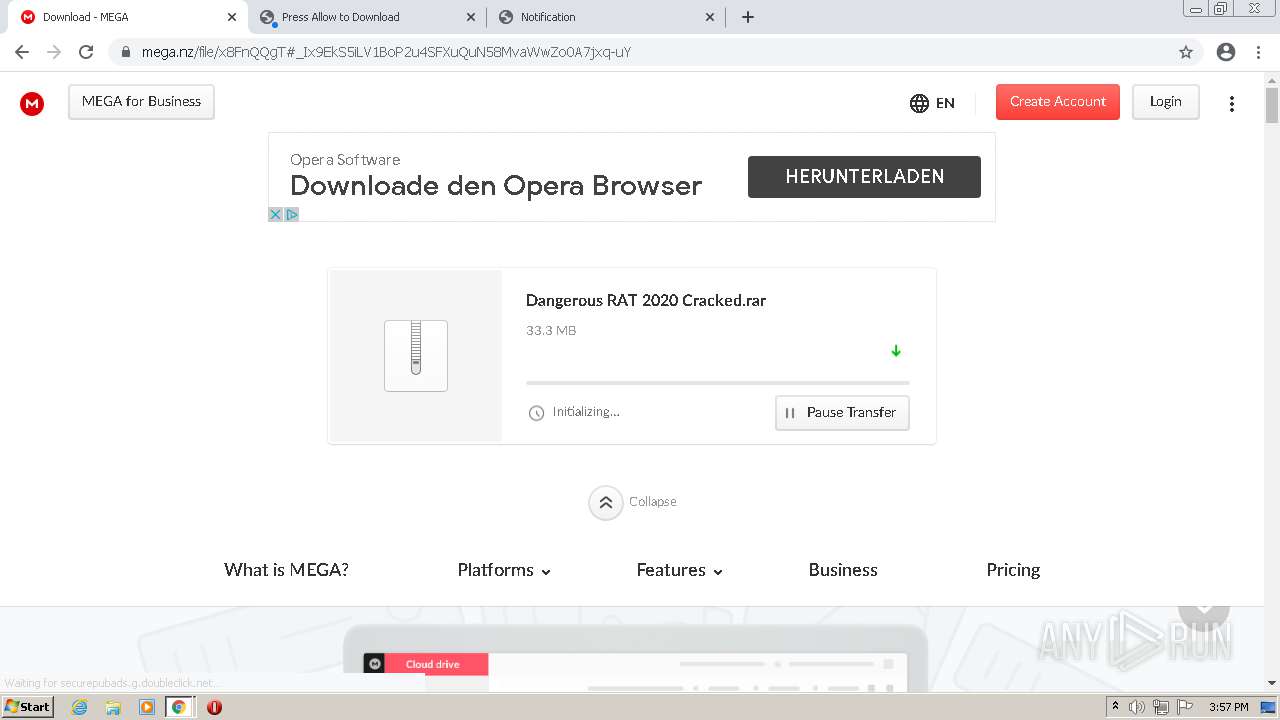
Task: Open the globe language selector icon
Action: coord(919,103)
